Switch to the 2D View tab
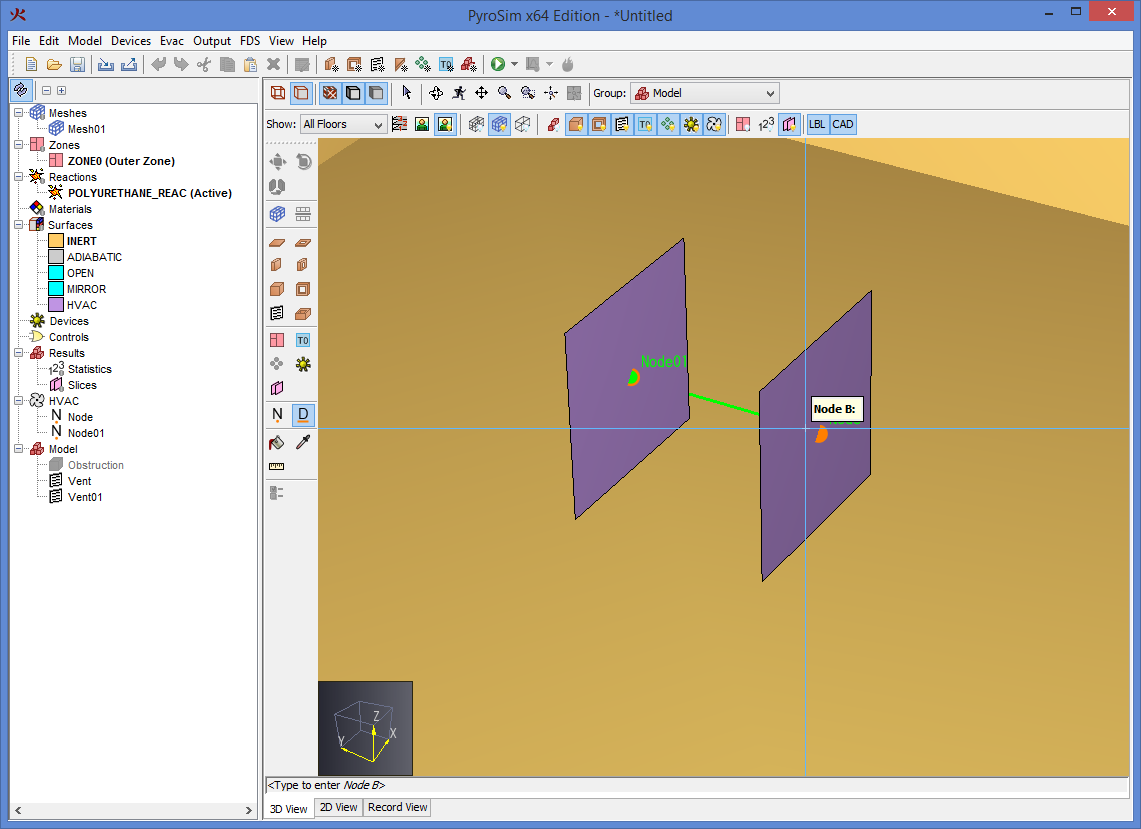This screenshot has width=1141, height=829. point(338,807)
